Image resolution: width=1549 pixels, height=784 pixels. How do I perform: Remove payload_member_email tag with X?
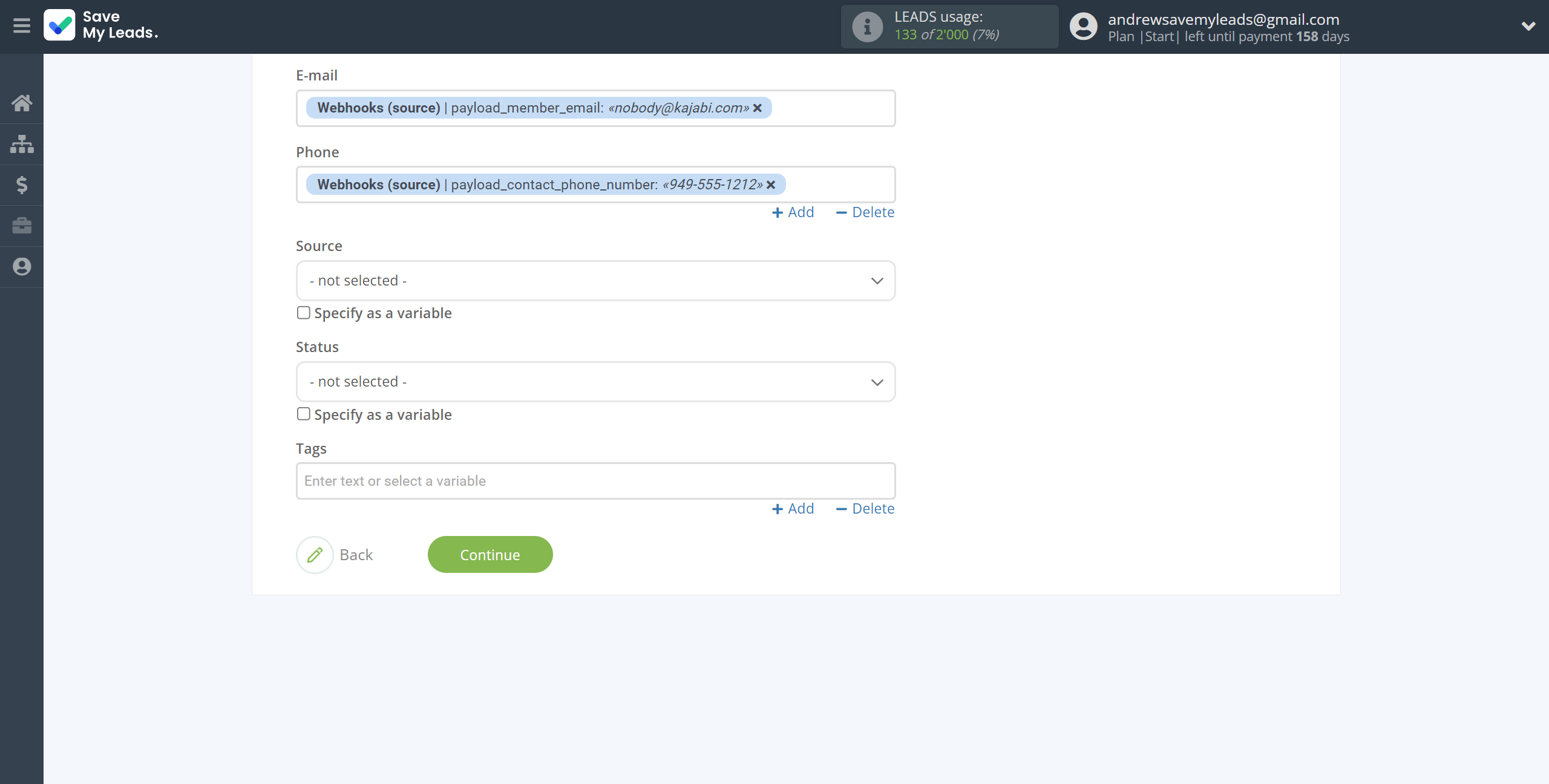click(758, 108)
